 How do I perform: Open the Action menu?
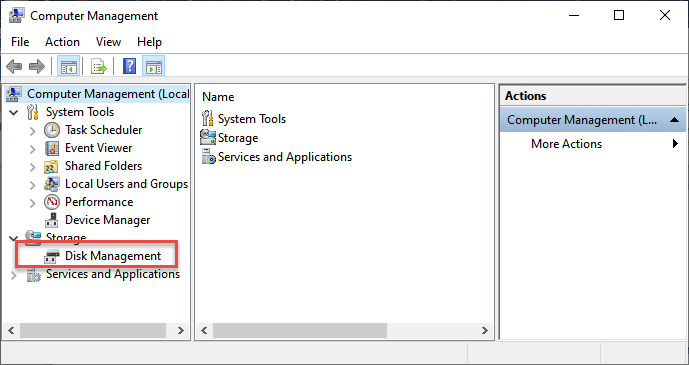[62, 42]
